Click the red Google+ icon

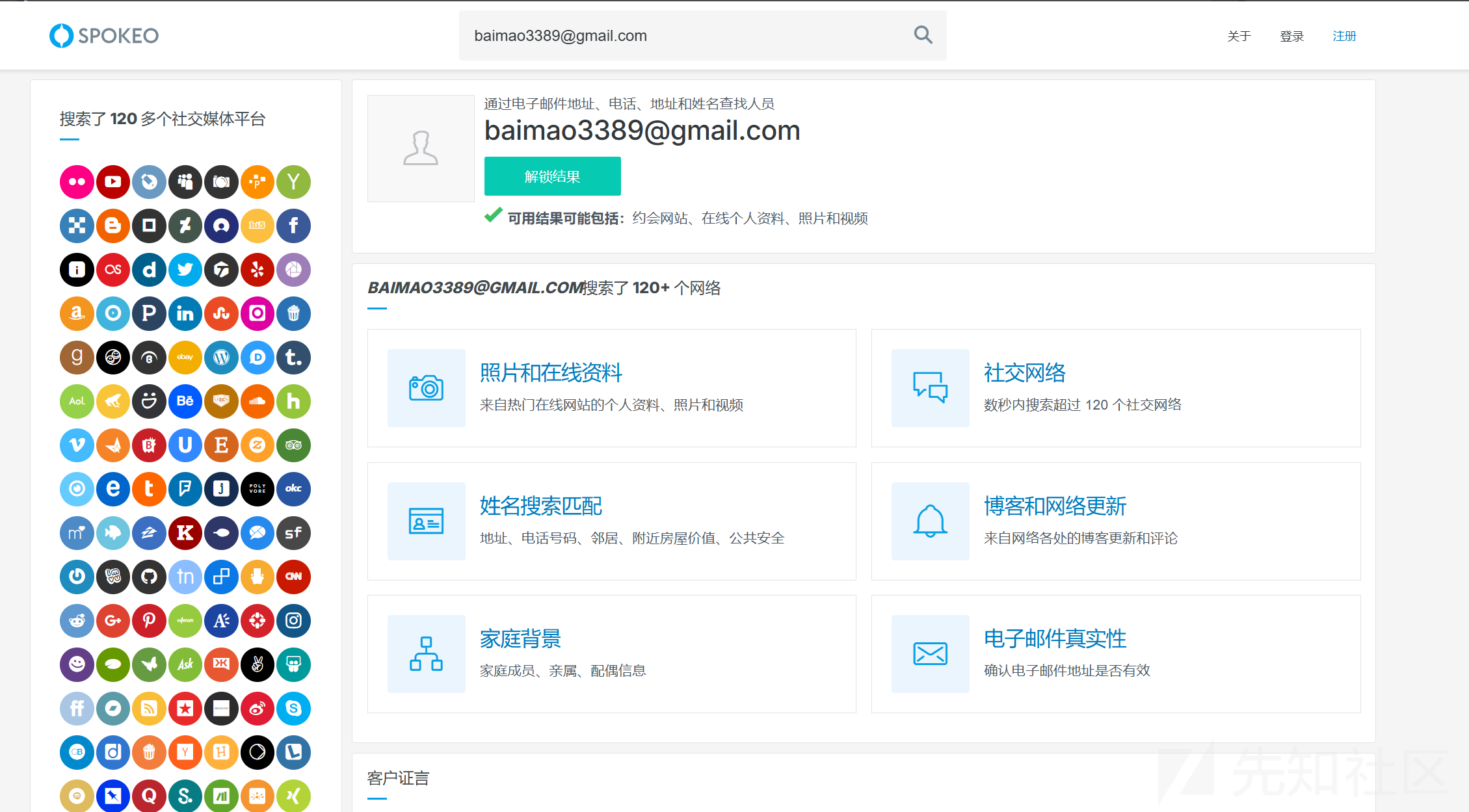pyautogui.click(x=113, y=621)
